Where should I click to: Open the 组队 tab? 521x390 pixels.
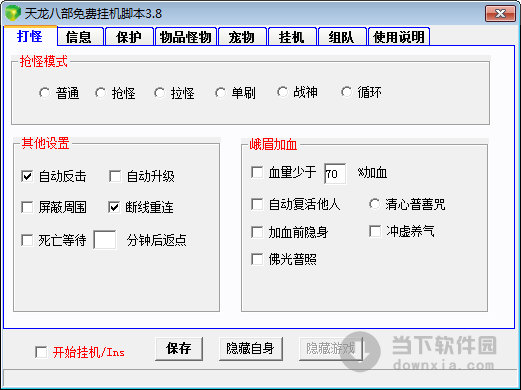[x=342, y=37]
